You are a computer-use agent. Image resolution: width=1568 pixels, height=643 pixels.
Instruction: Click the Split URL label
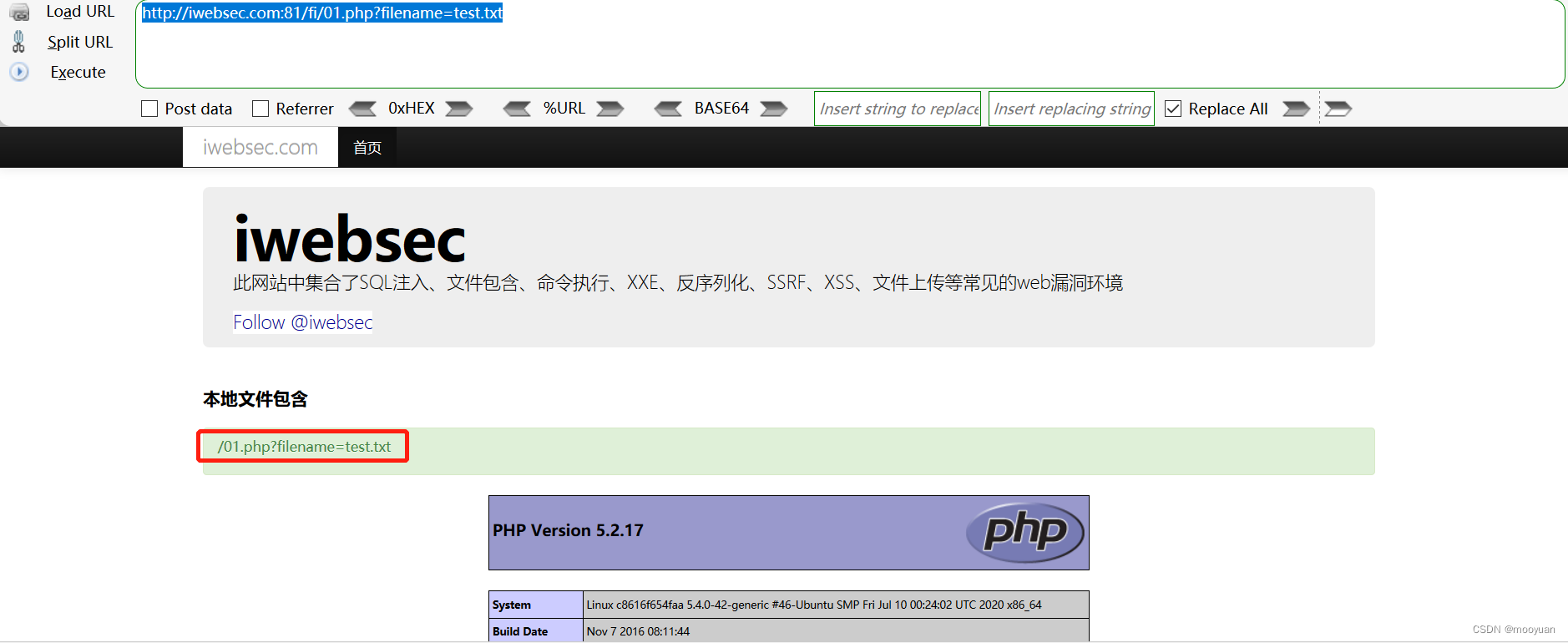pyautogui.click(x=80, y=42)
